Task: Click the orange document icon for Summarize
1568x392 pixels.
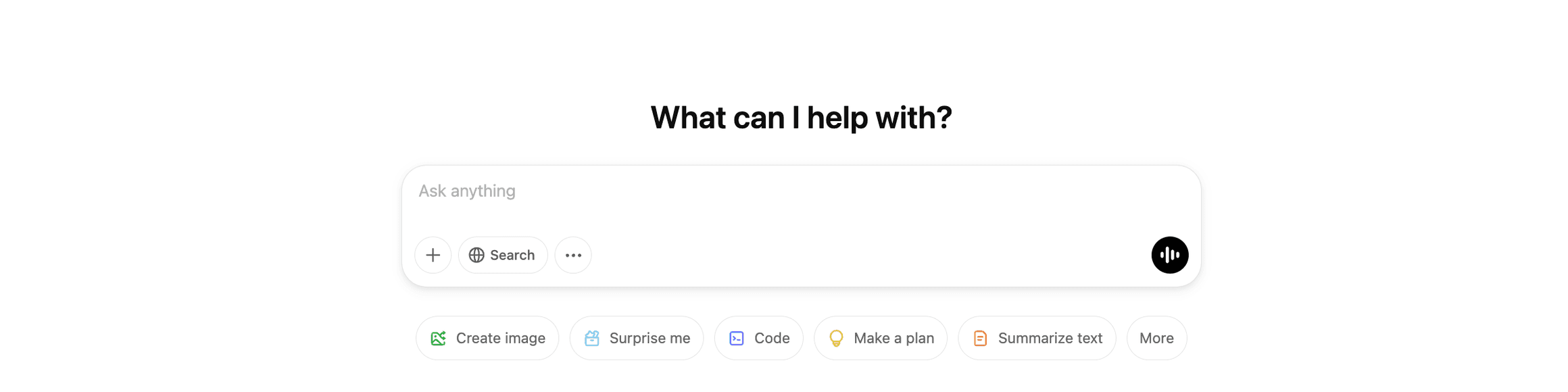Action: [980, 338]
